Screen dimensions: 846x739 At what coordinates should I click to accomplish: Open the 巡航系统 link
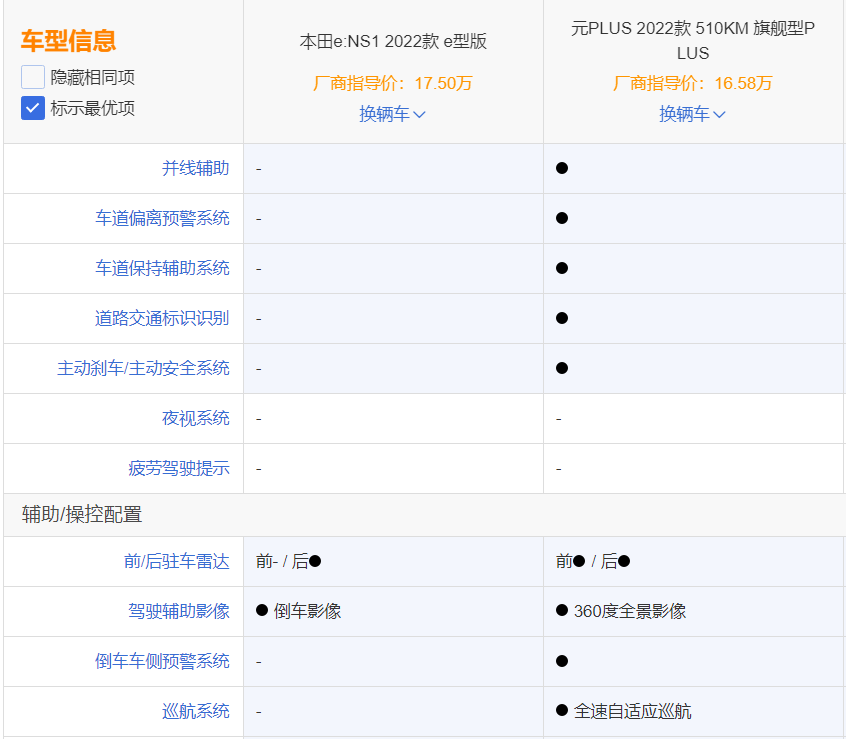pyautogui.click(x=196, y=711)
